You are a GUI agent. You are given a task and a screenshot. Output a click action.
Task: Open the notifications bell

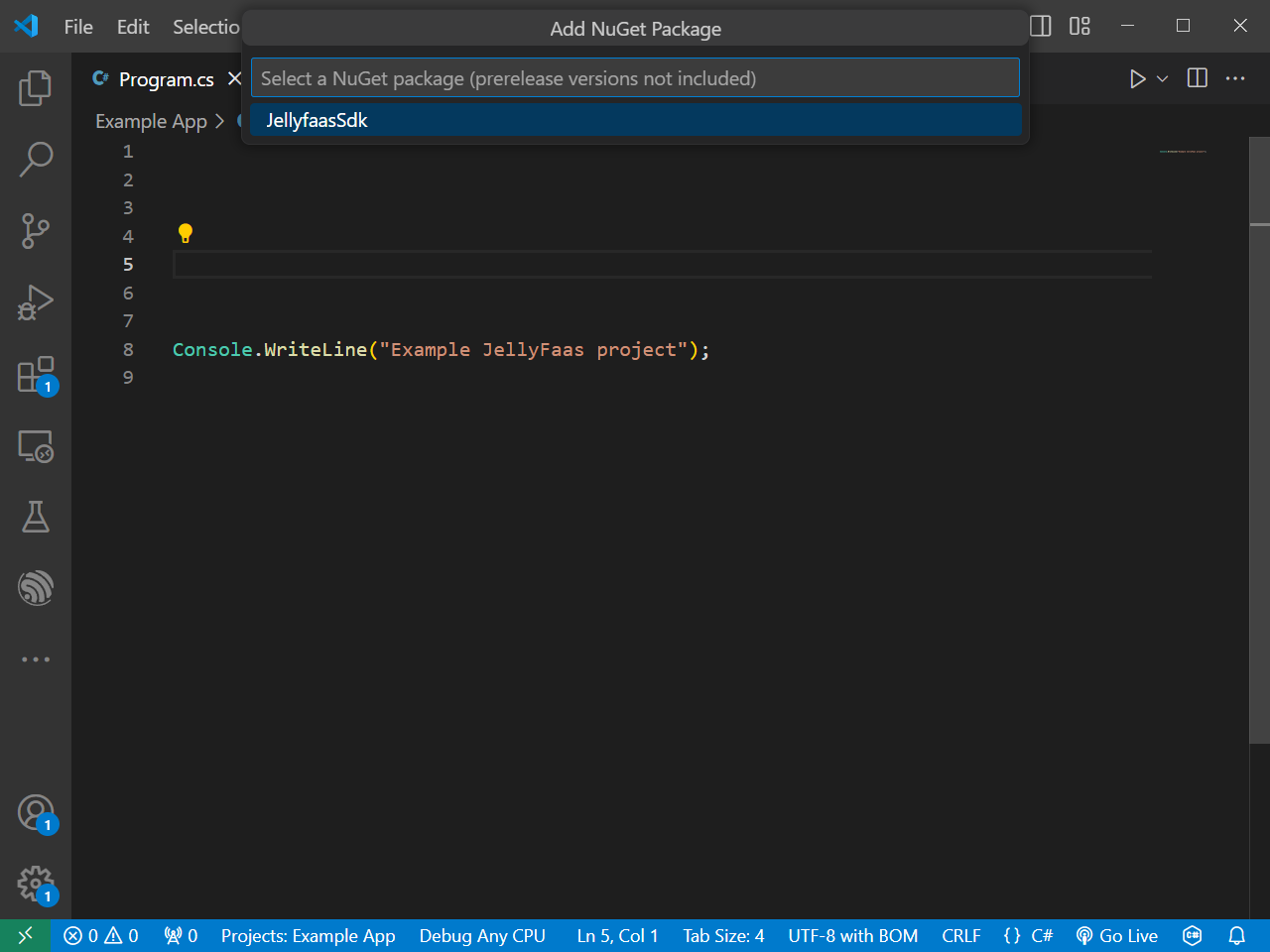(x=1237, y=935)
